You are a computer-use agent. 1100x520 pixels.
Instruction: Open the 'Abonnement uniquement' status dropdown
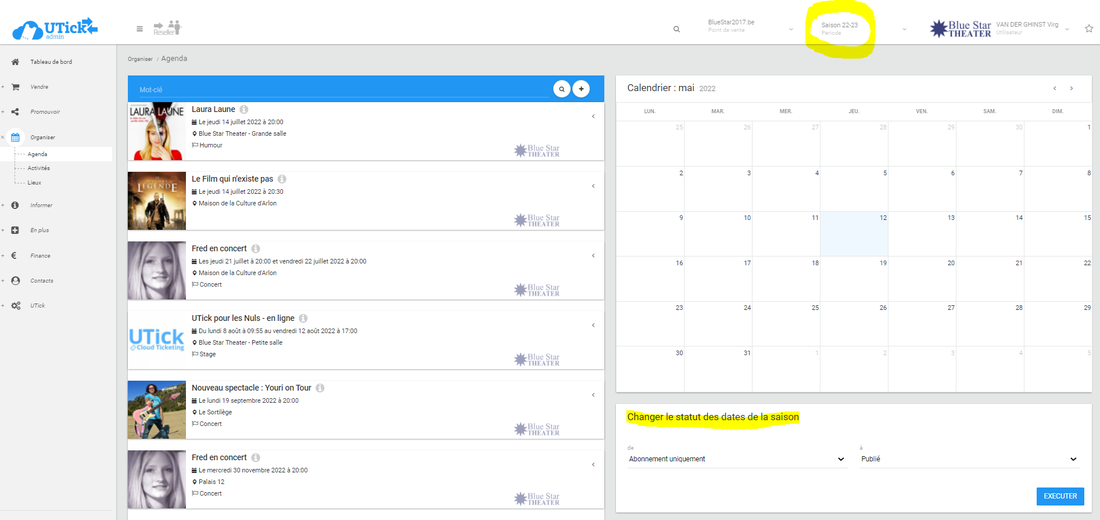[737, 459]
